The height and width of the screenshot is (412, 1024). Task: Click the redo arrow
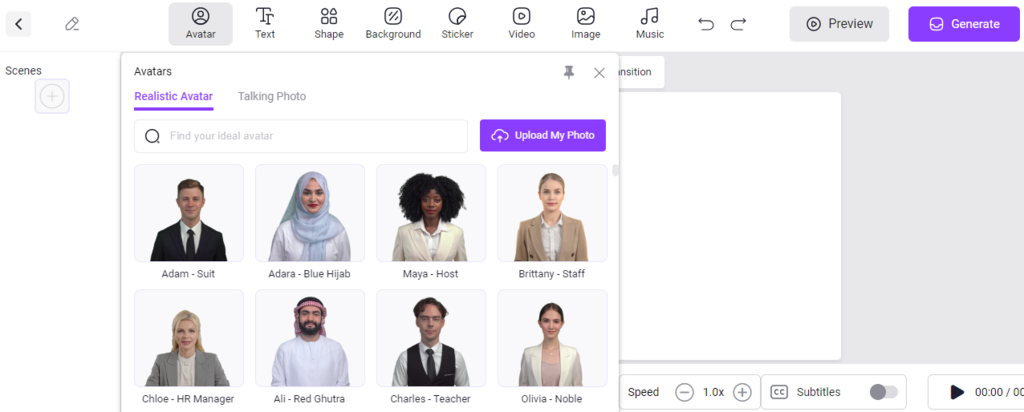(738, 24)
